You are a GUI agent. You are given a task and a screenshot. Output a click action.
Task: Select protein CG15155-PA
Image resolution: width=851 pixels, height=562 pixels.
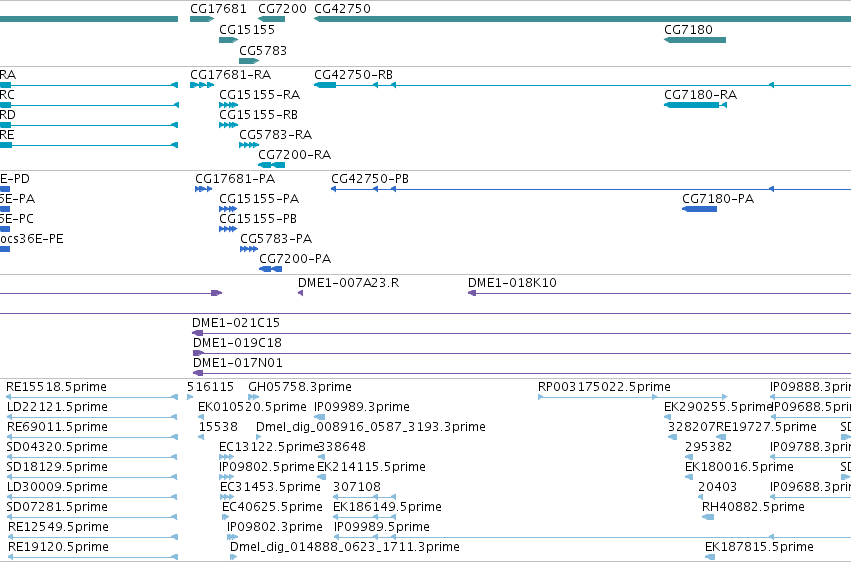point(259,199)
